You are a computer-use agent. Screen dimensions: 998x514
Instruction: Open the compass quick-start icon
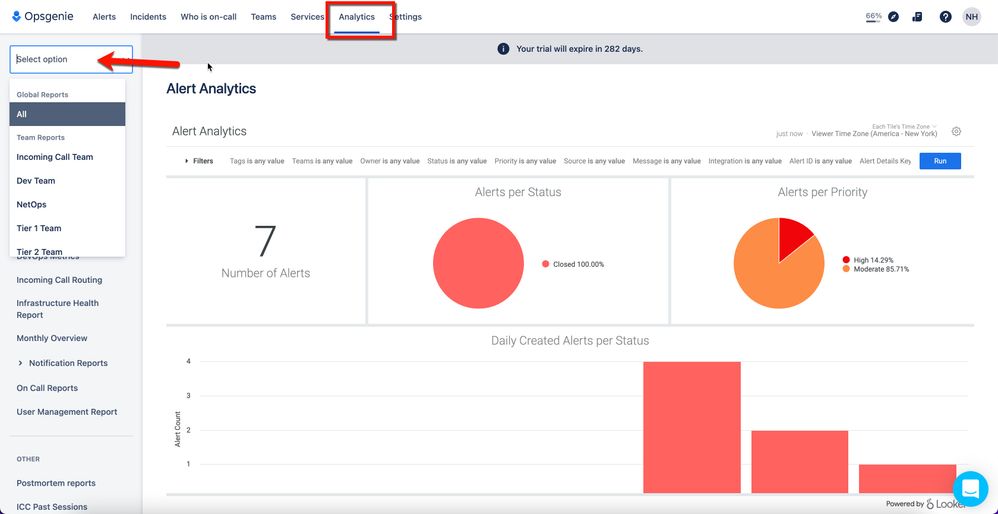[893, 17]
